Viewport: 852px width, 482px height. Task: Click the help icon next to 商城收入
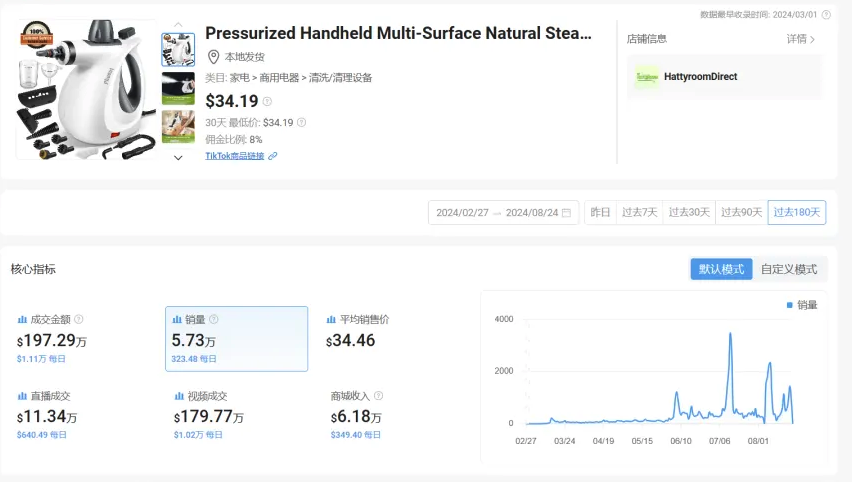[379, 396]
